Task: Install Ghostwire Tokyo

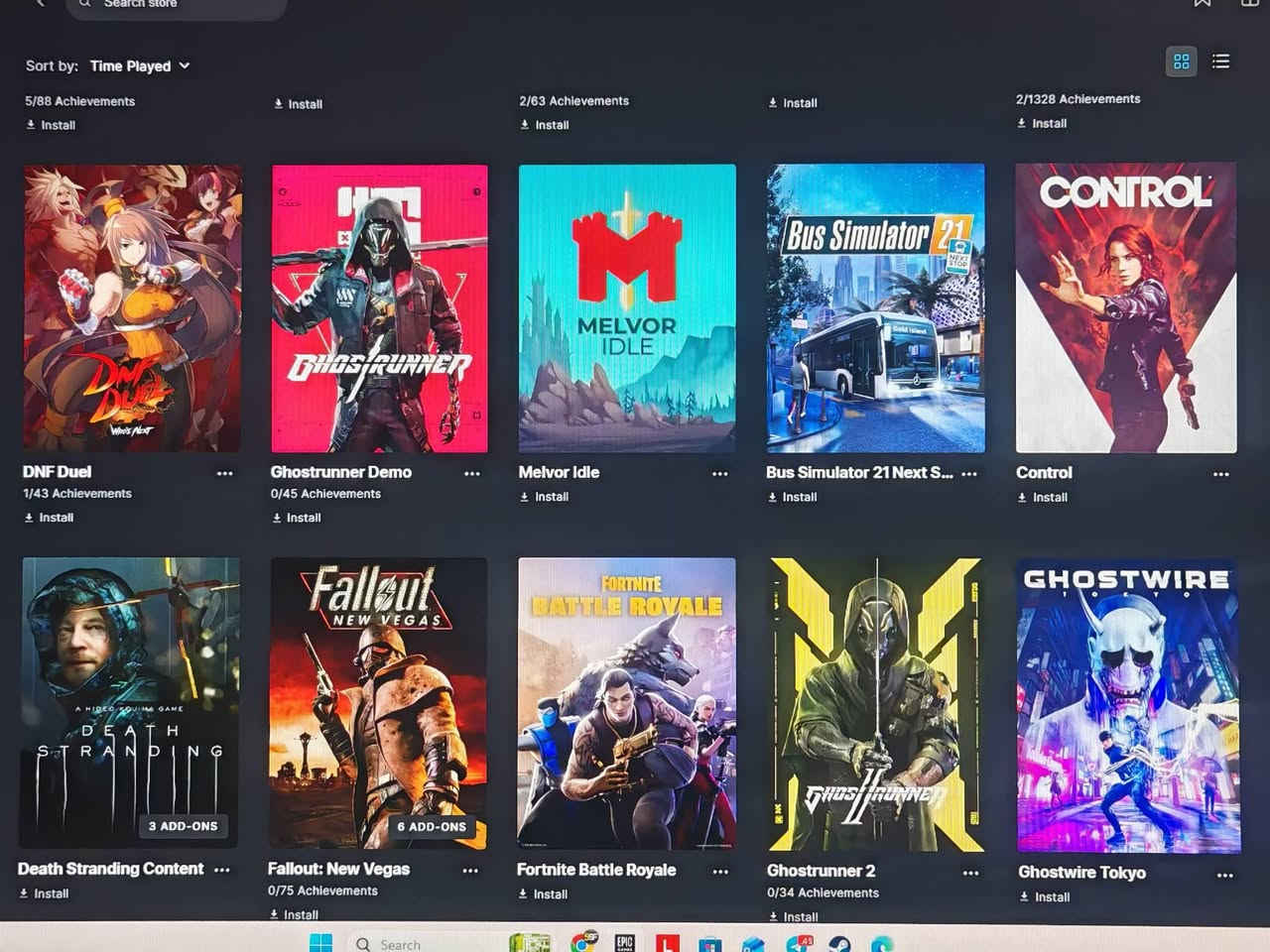Action: pos(1045,897)
